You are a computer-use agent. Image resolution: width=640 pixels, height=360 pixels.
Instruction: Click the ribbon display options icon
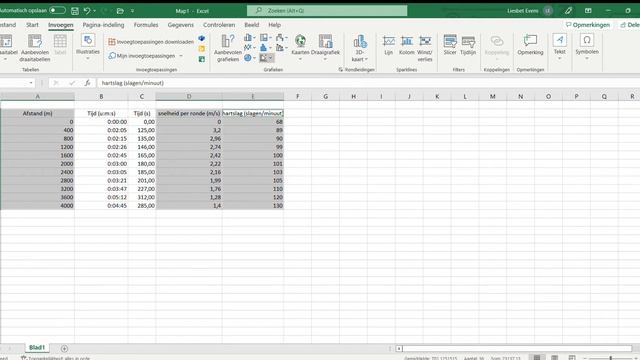(588, 11)
